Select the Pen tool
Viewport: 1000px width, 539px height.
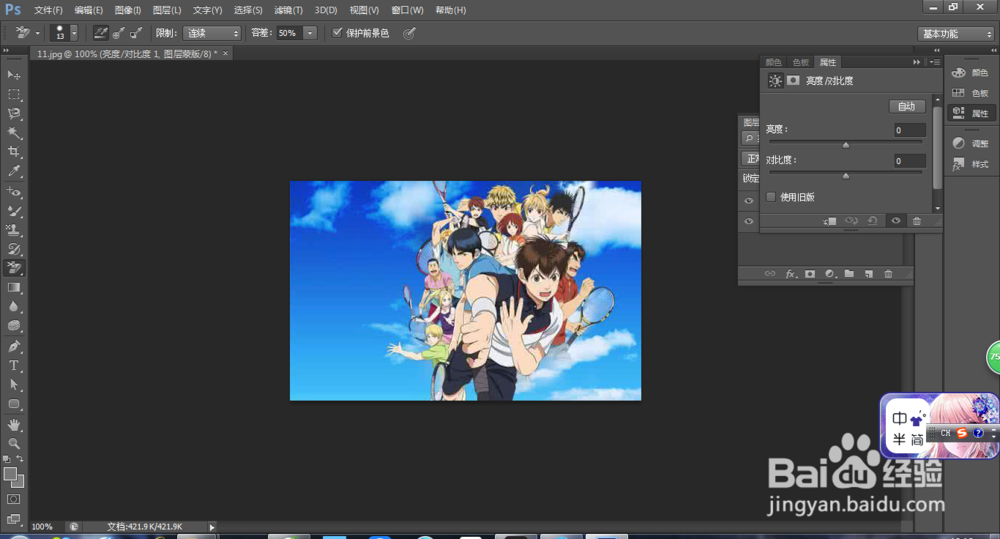point(13,346)
